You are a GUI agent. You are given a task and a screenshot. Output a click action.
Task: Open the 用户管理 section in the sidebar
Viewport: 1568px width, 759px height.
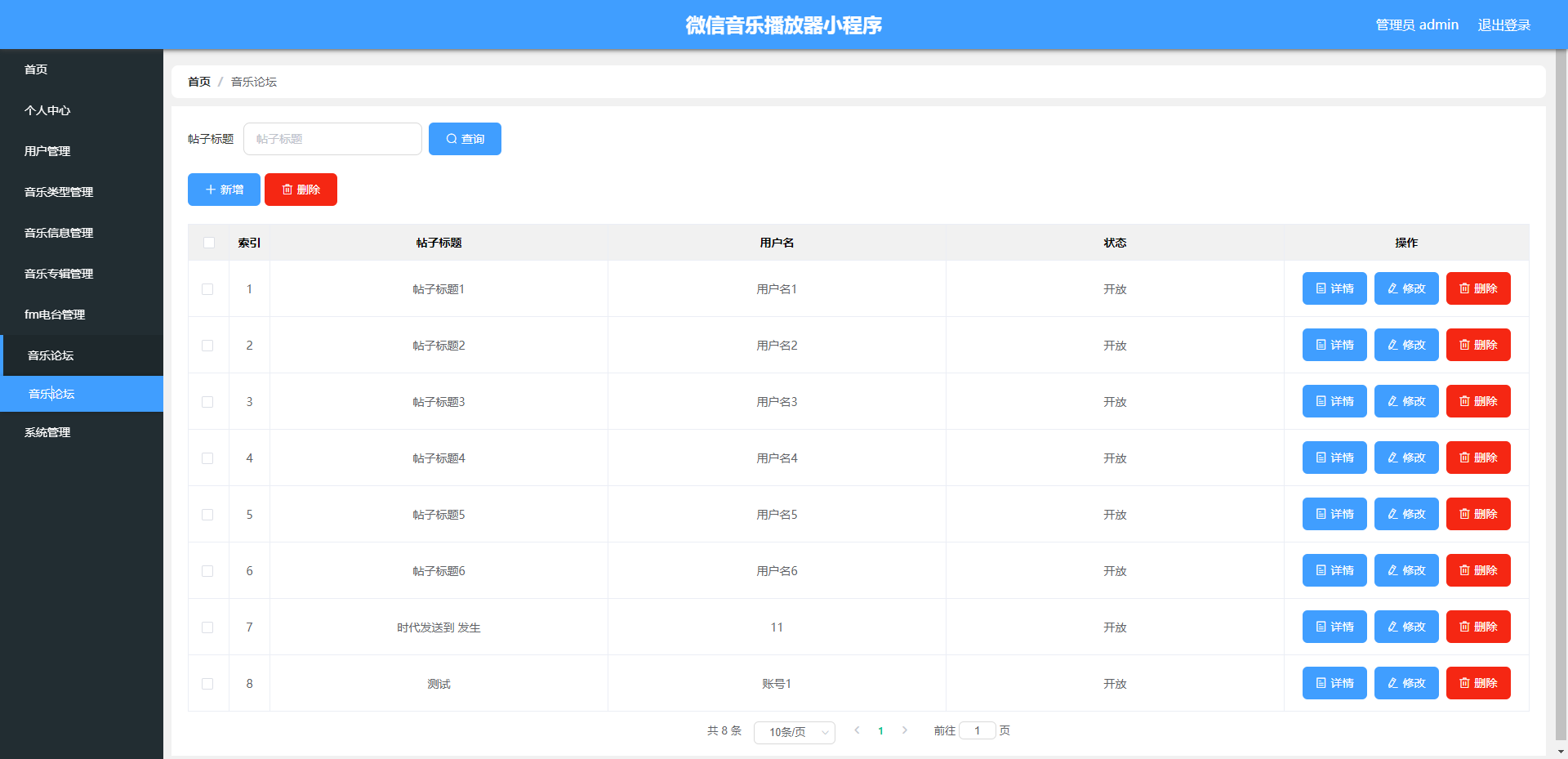coord(47,151)
